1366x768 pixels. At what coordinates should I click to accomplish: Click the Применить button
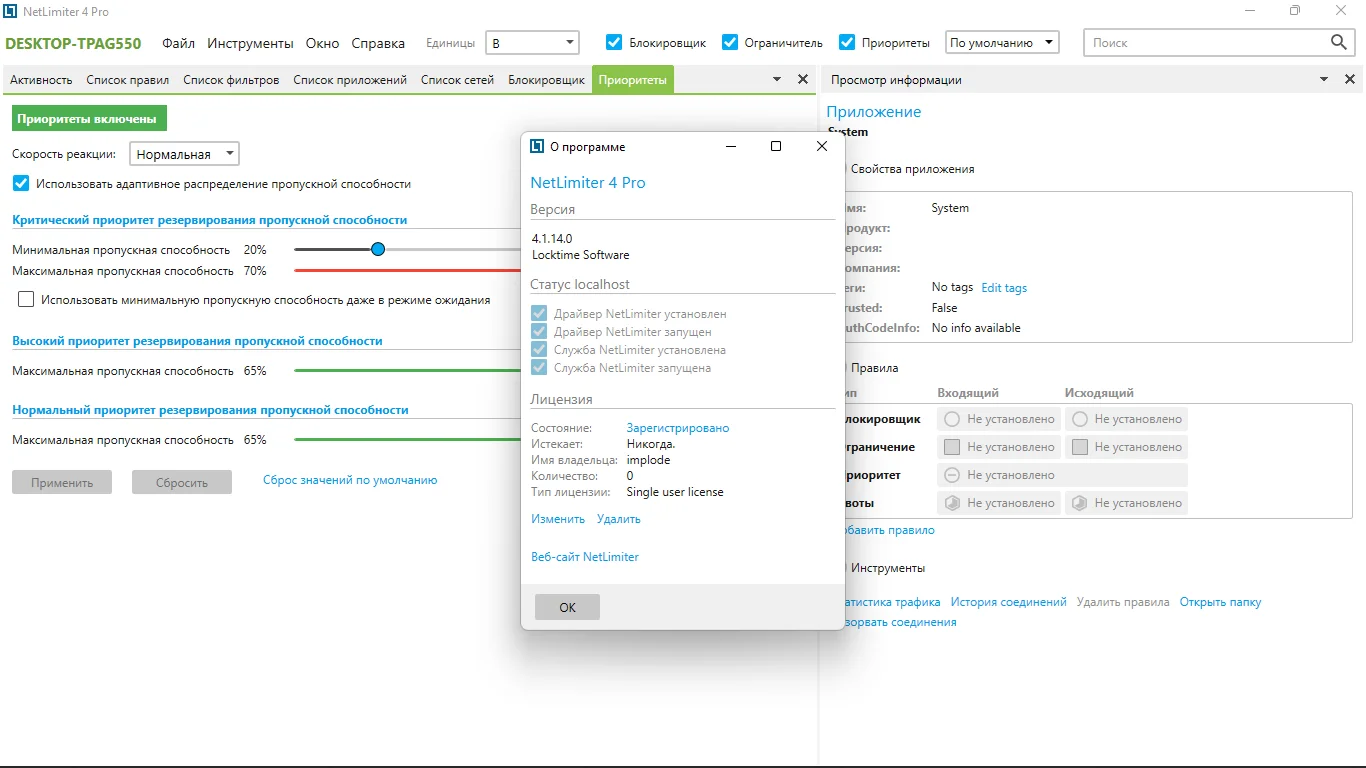[x=62, y=482]
